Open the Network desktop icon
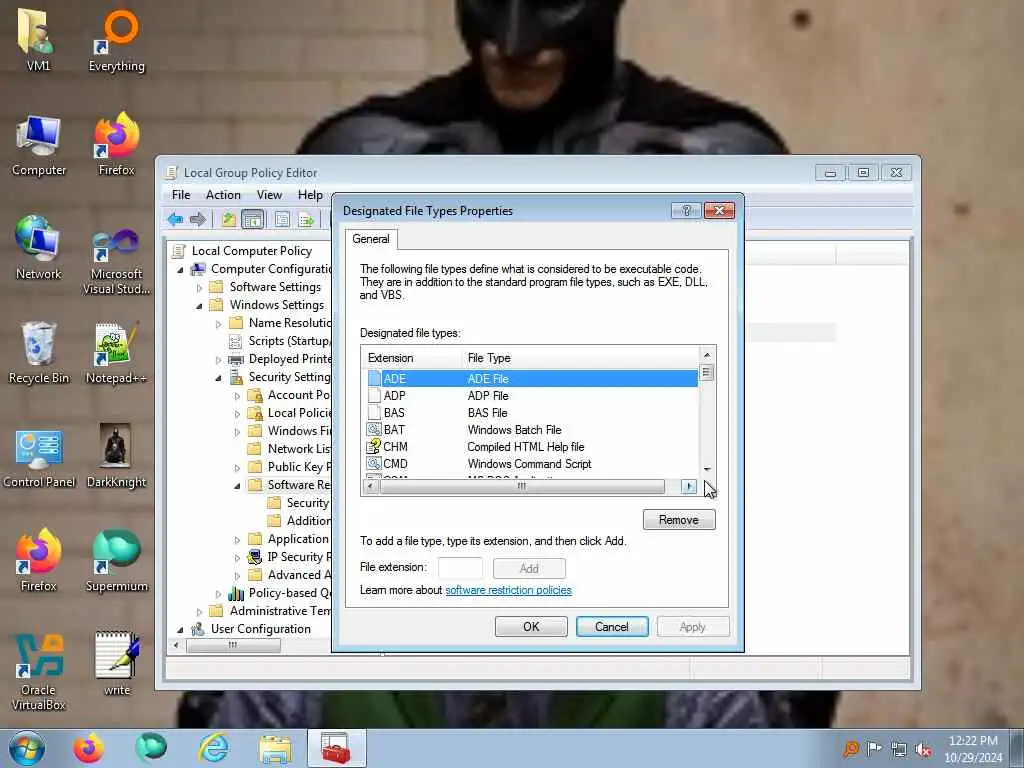This screenshot has height=768, width=1024. (x=39, y=248)
